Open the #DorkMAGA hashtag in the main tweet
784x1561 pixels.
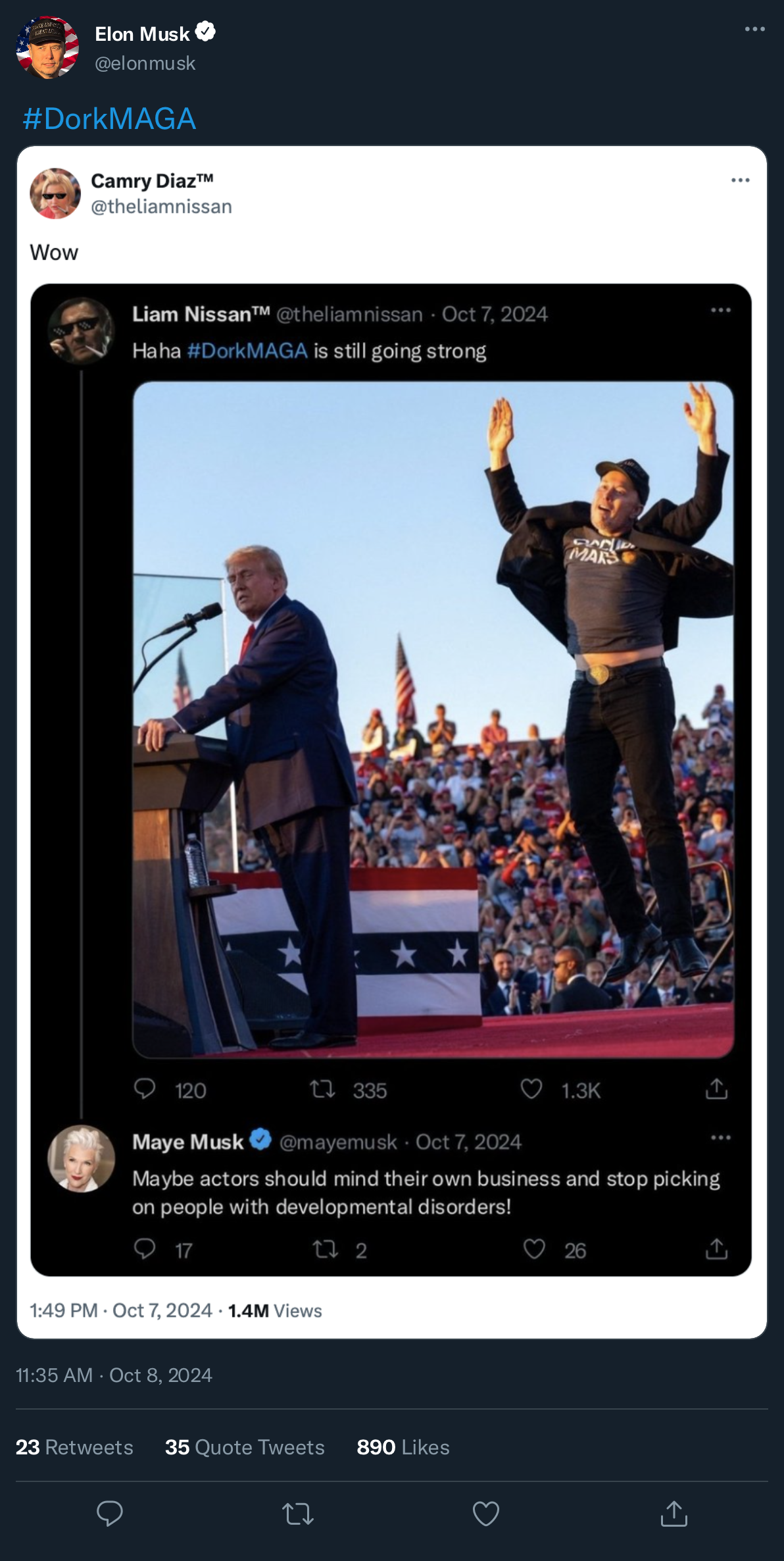(x=109, y=118)
